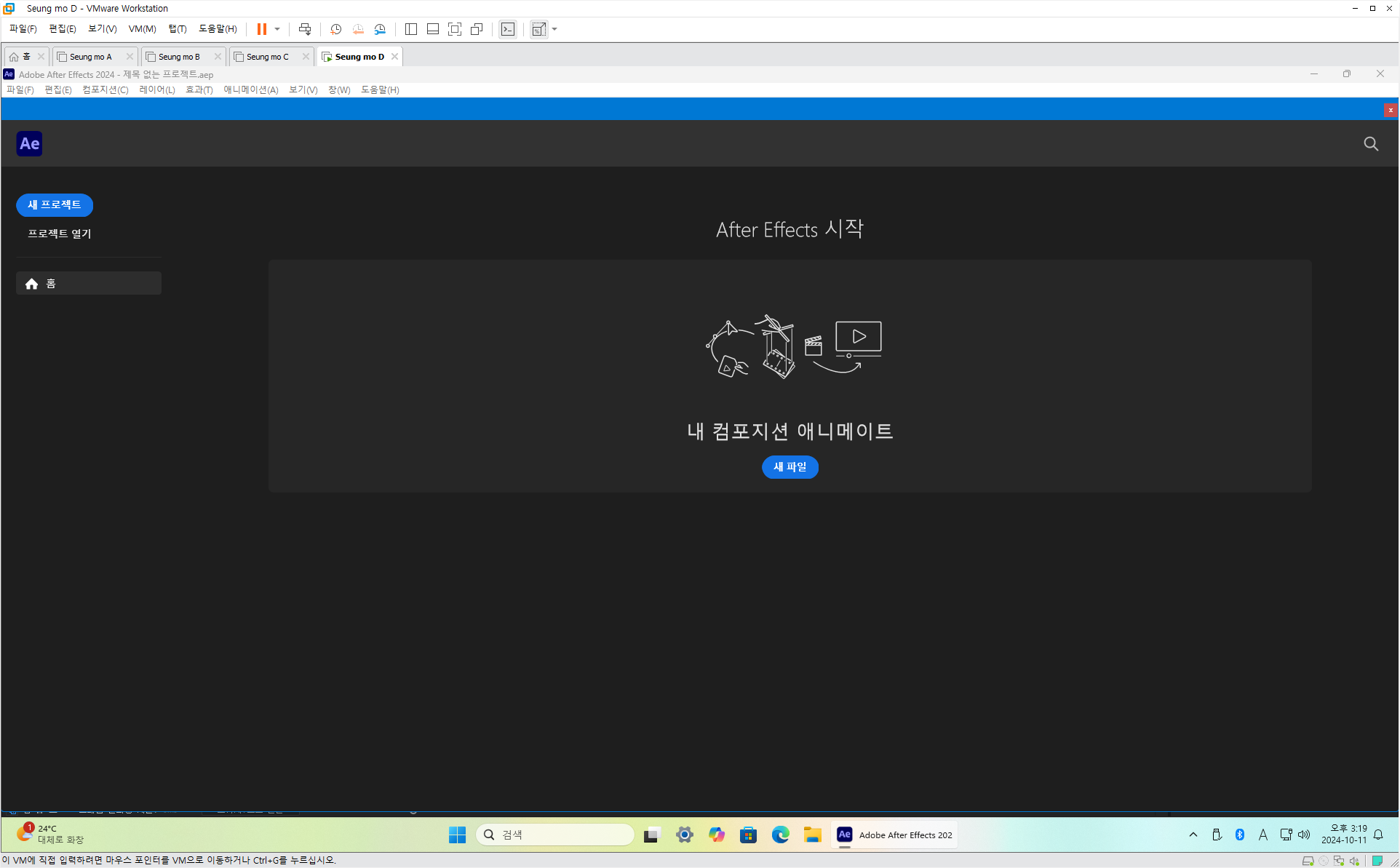
Task: Click the 새 파일 button
Action: (790, 467)
